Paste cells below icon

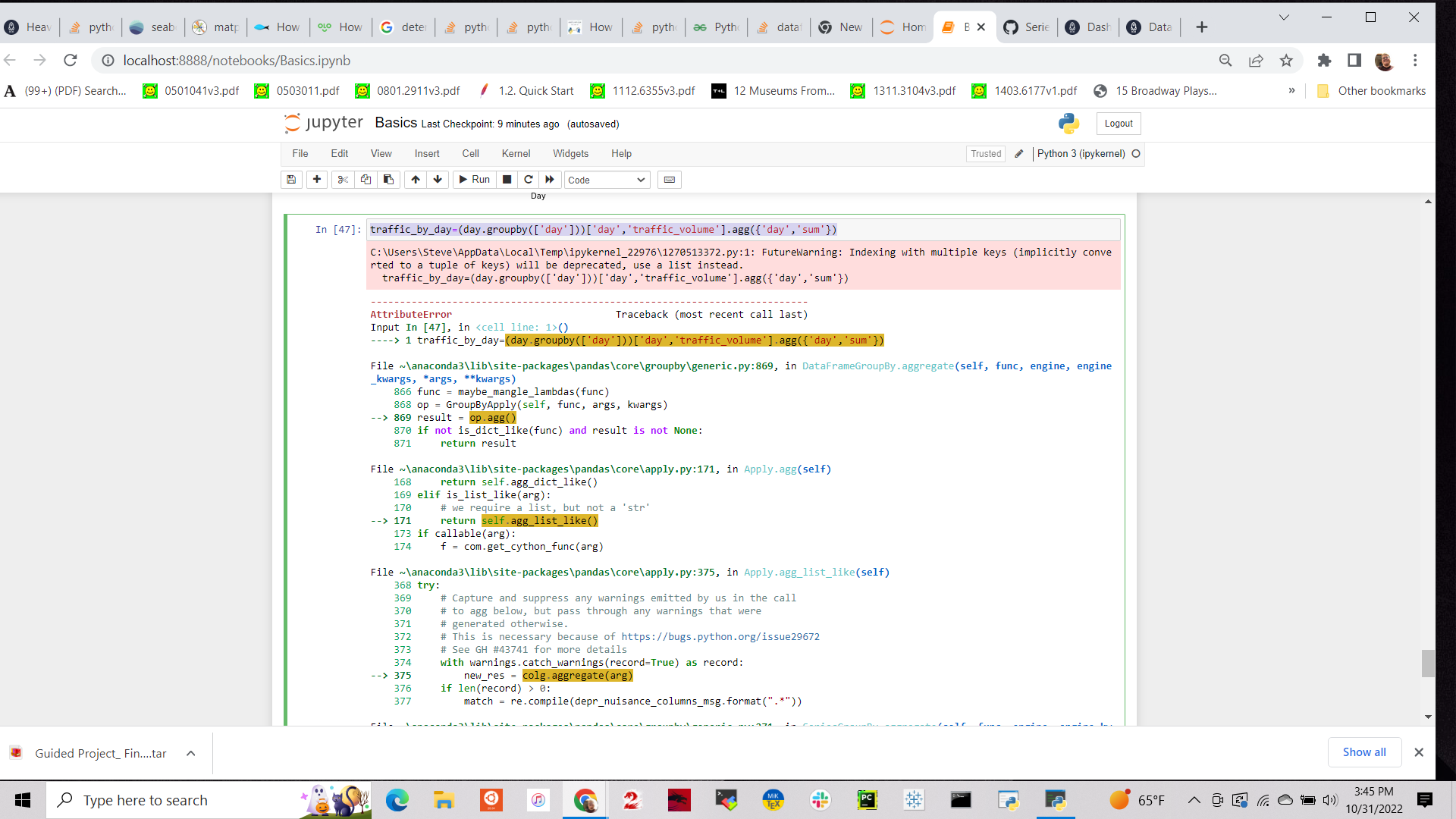(x=388, y=180)
